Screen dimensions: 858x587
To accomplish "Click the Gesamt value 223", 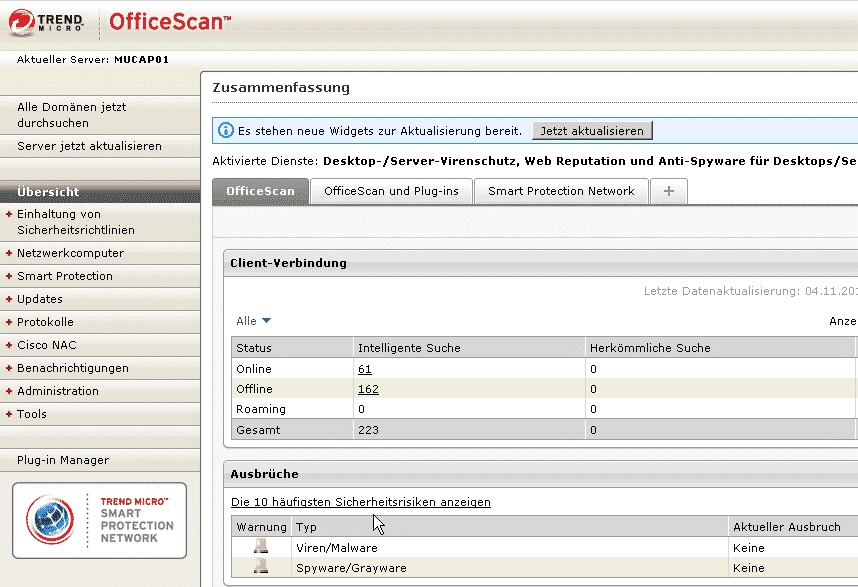I will [x=368, y=430].
